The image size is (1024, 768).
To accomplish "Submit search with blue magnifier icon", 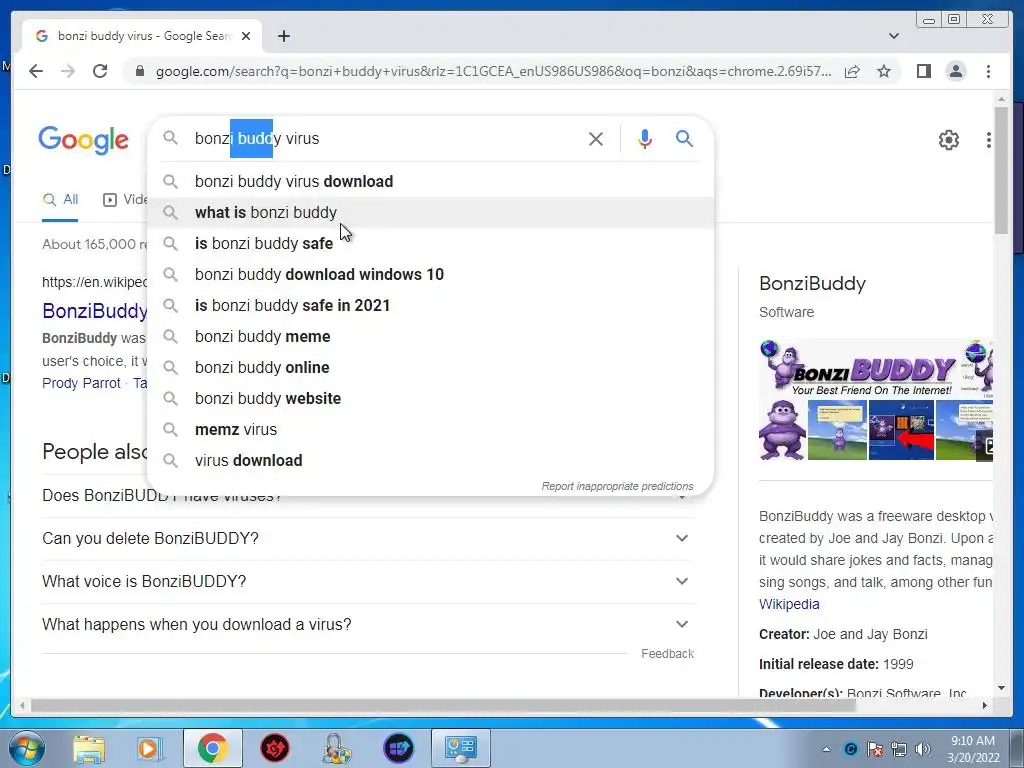I will coord(684,138).
